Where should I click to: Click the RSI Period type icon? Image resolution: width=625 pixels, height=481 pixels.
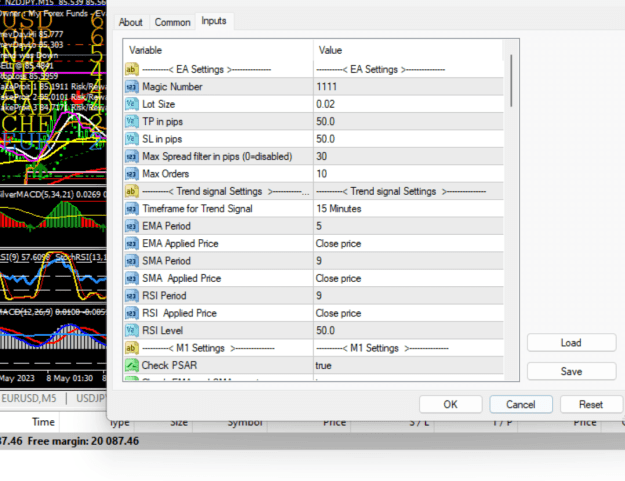[x=132, y=296]
